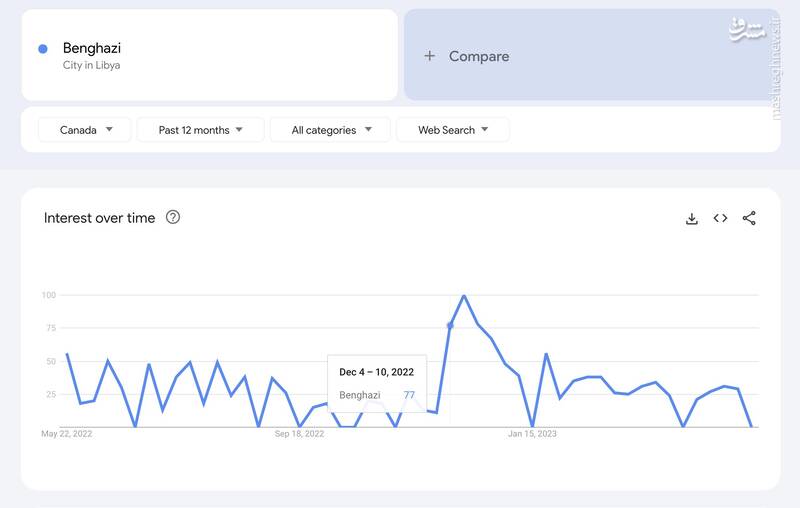Edit the Benghazi search term

coord(92,48)
